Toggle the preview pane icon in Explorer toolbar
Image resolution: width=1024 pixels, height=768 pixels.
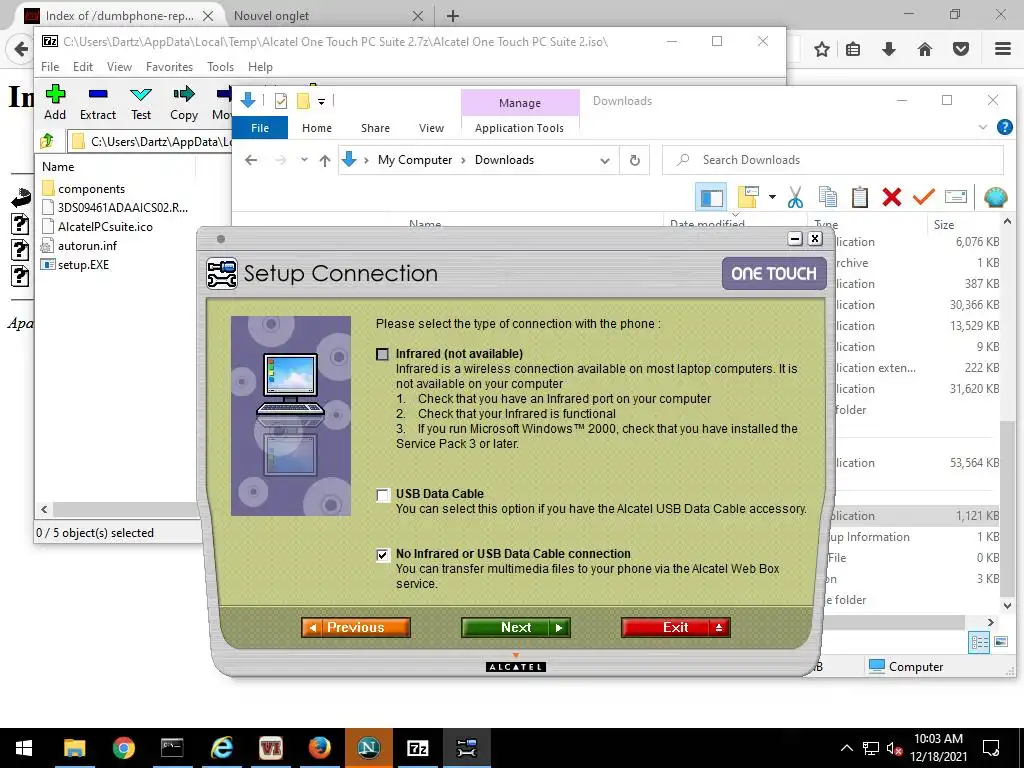pos(711,197)
